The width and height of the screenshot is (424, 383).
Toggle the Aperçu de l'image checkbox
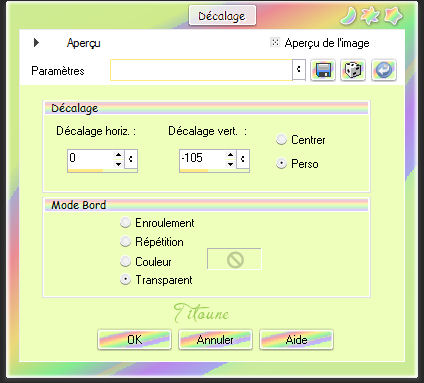pyautogui.click(x=275, y=42)
